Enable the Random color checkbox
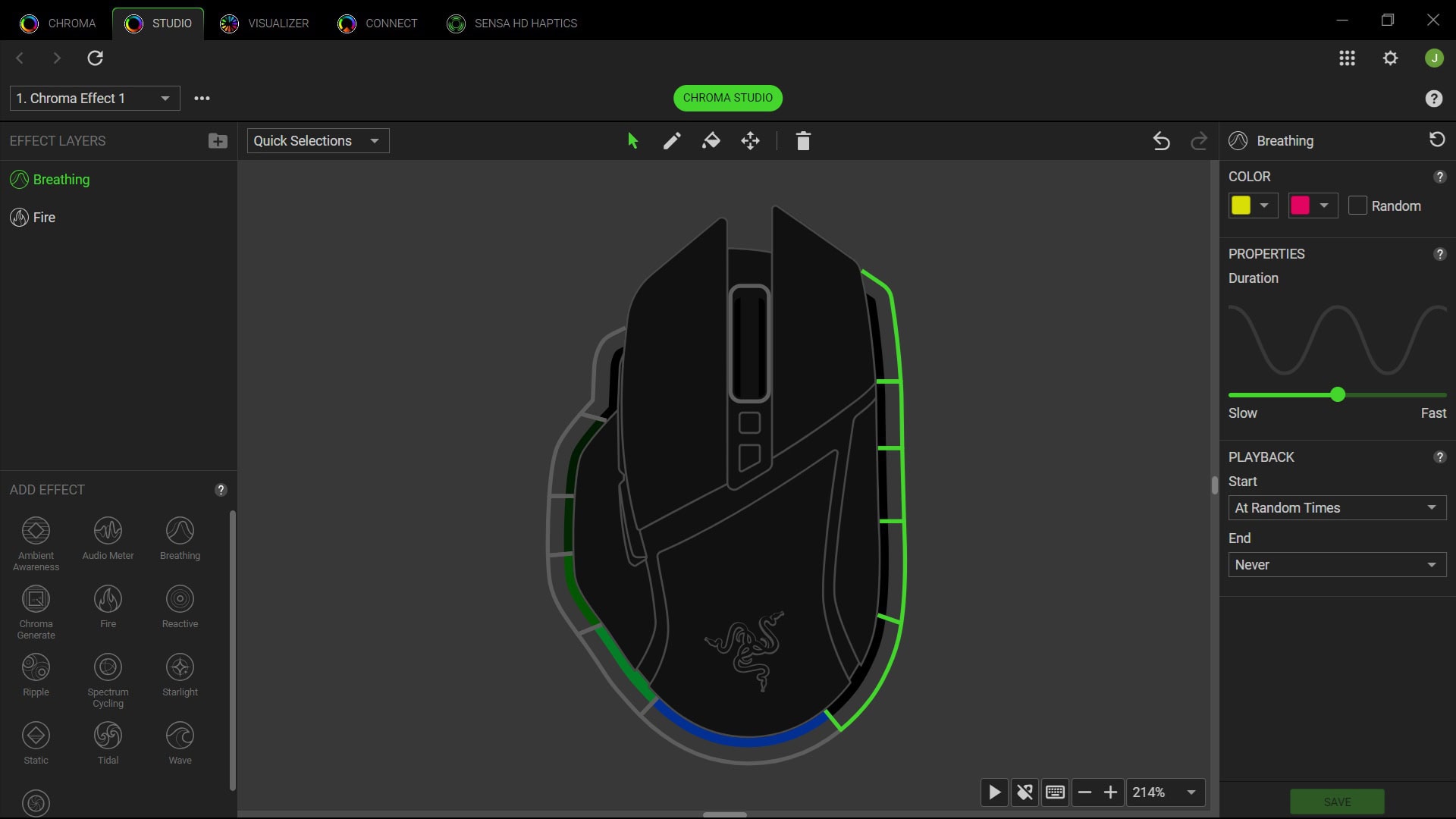Viewport: 1456px width, 819px height. click(x=1358, y=205)
